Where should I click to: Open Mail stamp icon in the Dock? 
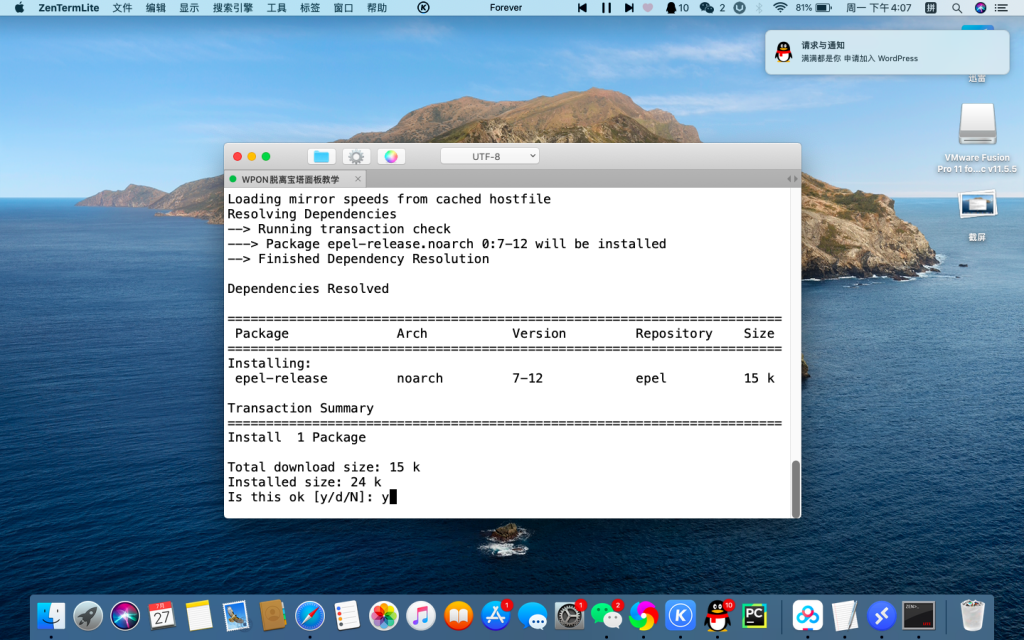click(236, 615)
